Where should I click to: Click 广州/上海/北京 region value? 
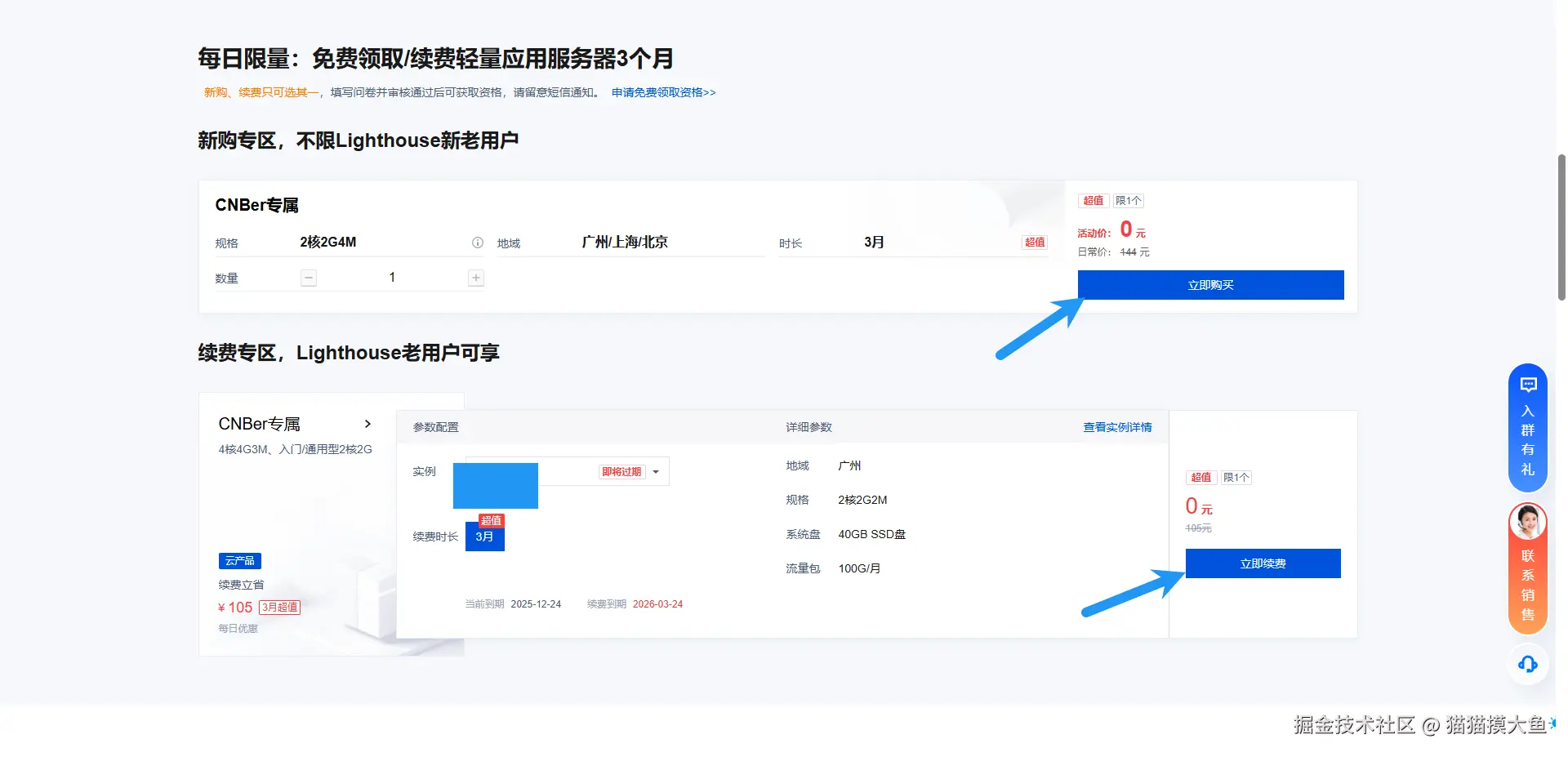625,243
